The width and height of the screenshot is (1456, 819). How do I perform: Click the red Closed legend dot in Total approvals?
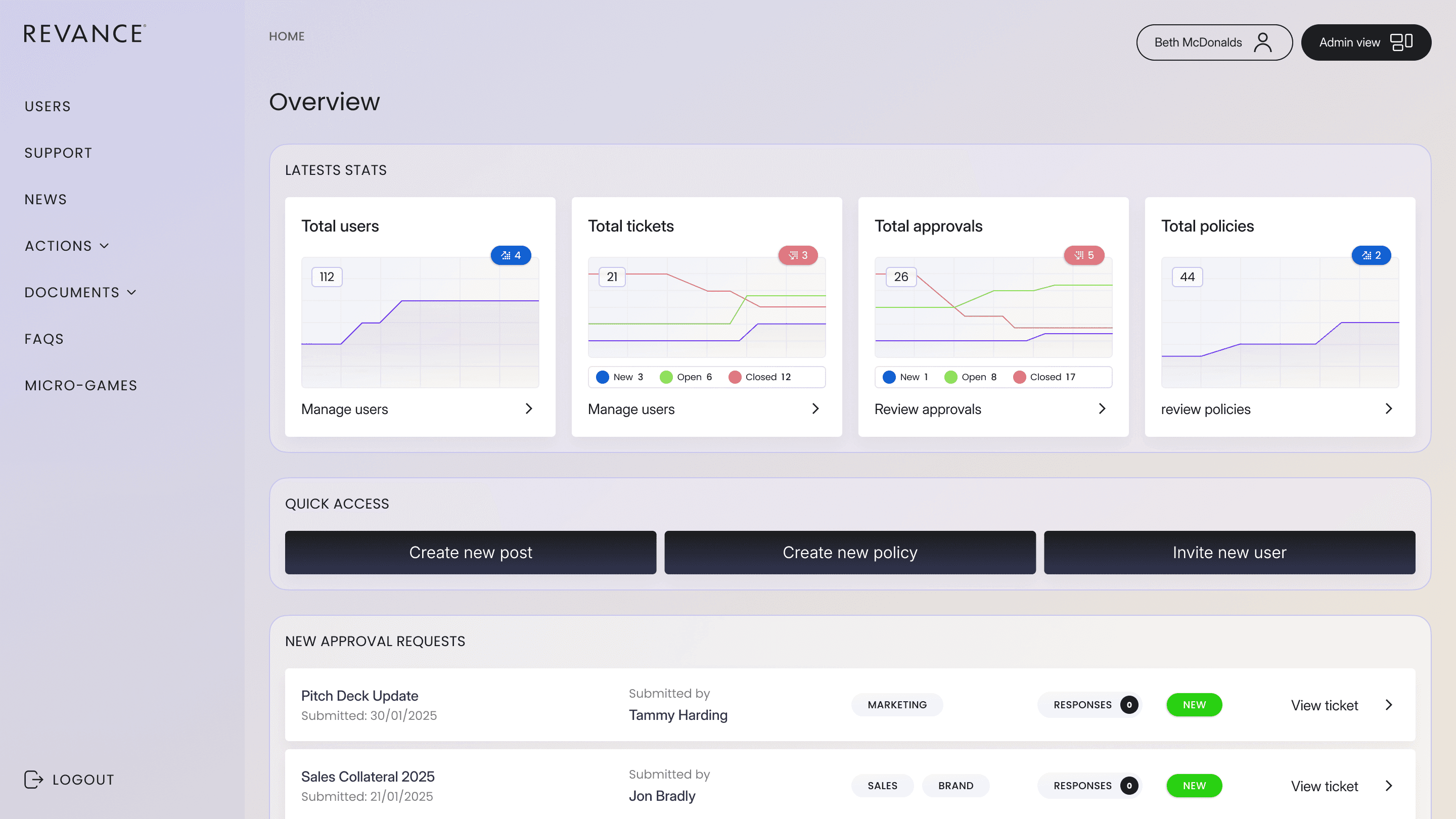click(x=1019, y=377)
